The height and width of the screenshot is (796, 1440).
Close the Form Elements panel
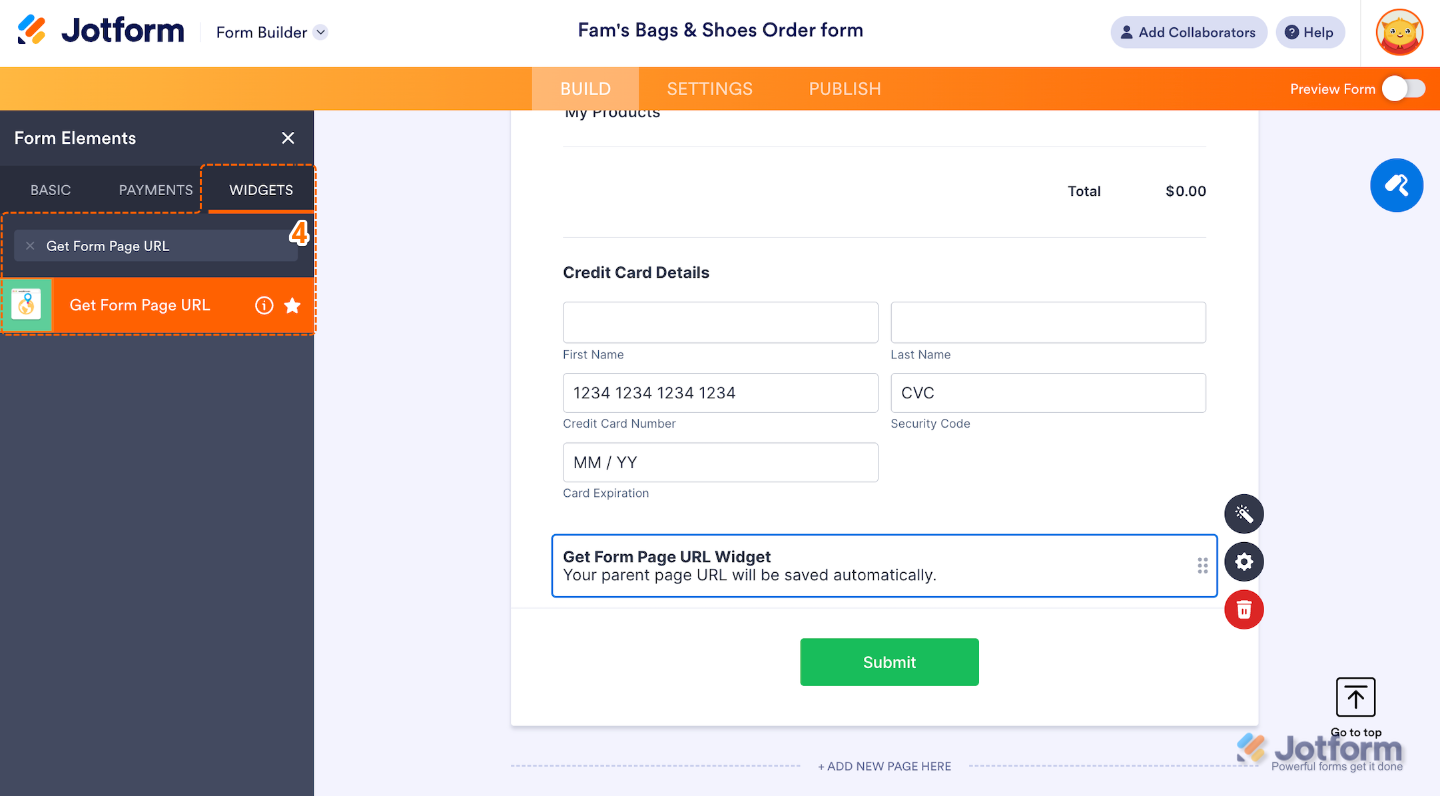(288, 138)
